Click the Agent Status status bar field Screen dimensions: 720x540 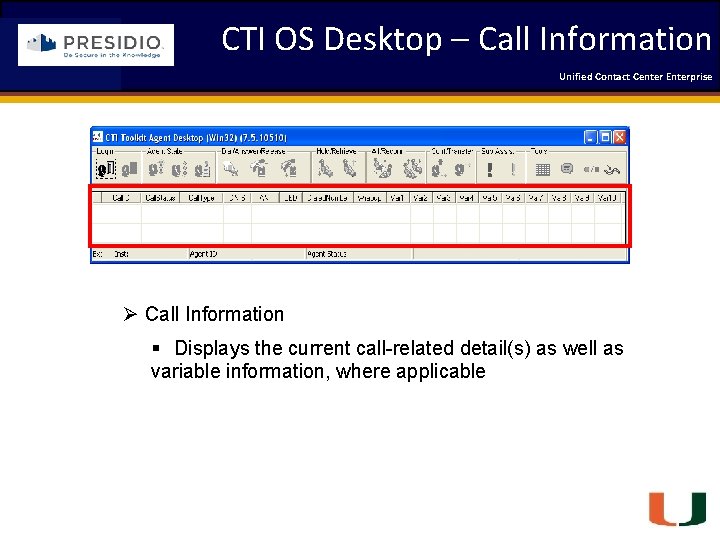[360, 254]
